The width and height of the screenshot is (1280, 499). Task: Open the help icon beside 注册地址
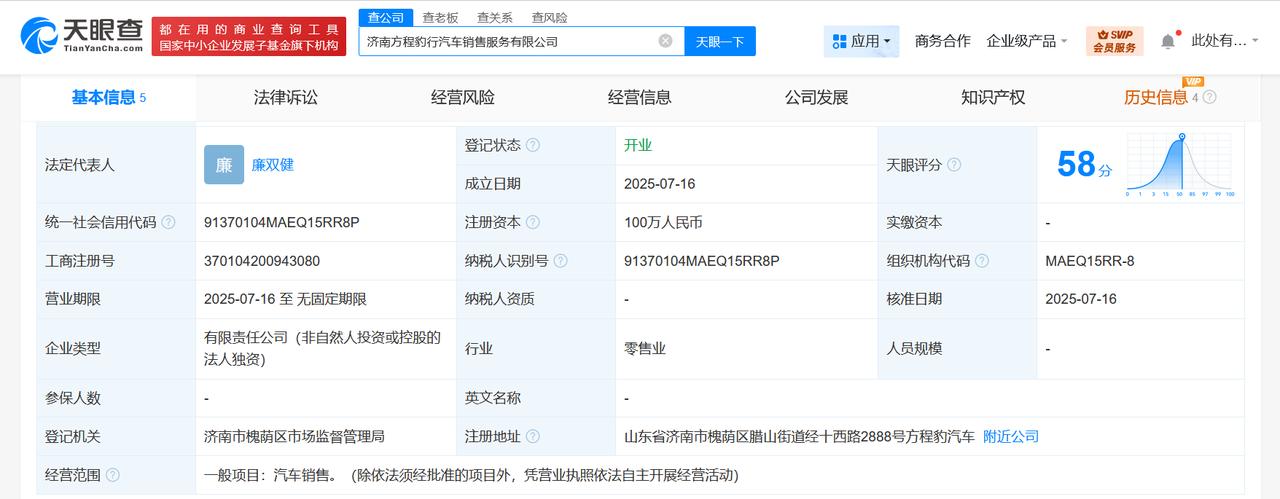(533, 437)
